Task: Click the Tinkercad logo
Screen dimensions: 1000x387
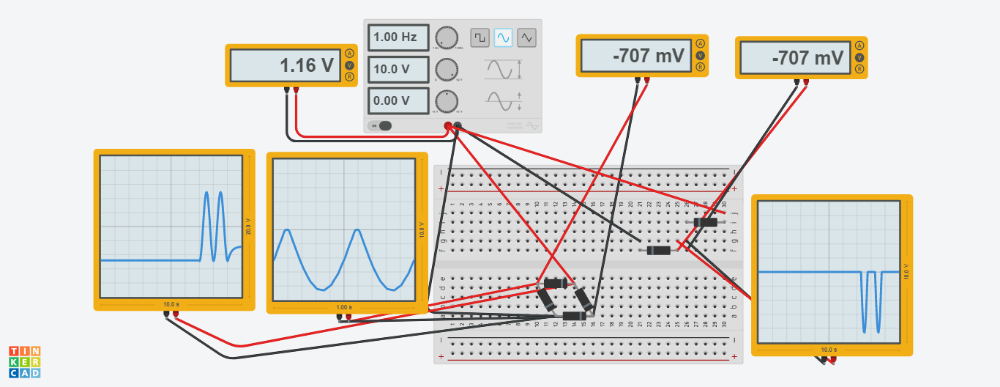Action: coord(25,361)
